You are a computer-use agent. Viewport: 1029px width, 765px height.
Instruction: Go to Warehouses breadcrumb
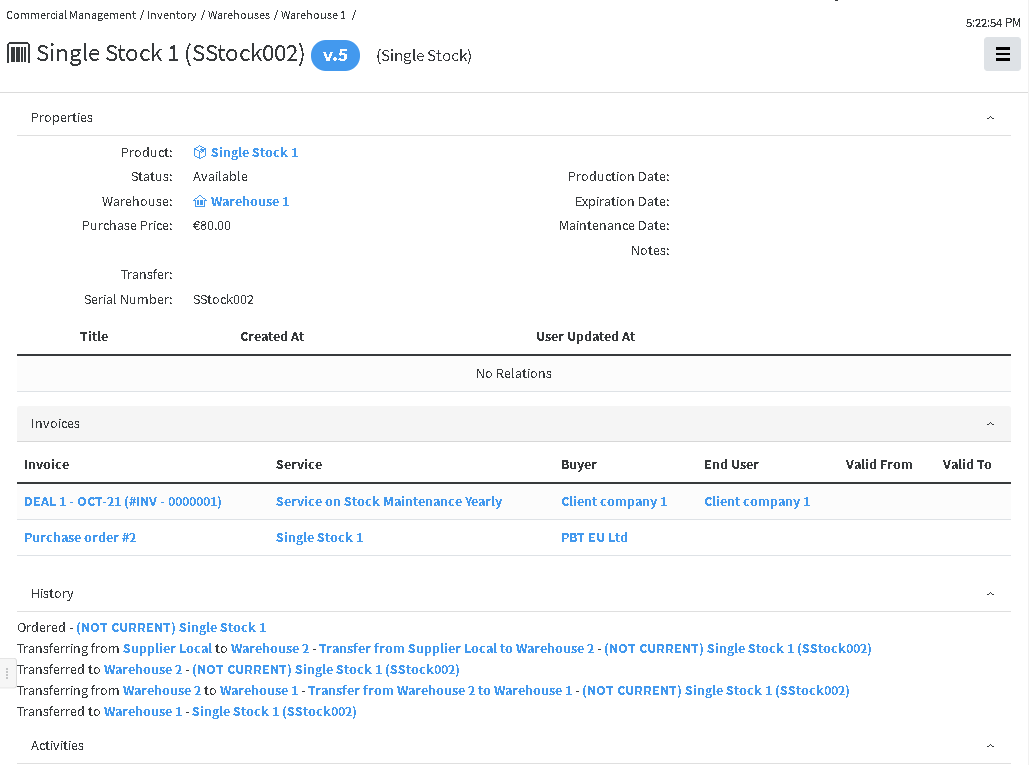(239, 15)
